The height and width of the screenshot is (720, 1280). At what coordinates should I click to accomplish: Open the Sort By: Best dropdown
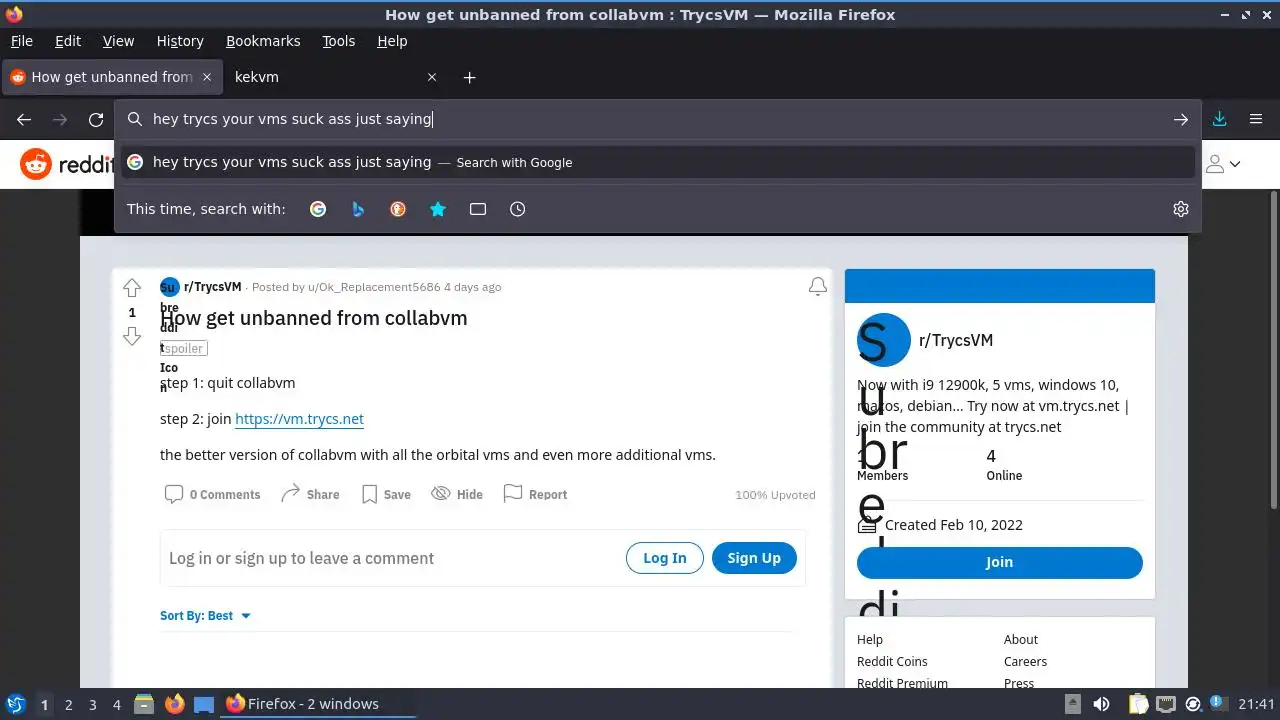tap(205, 616)
